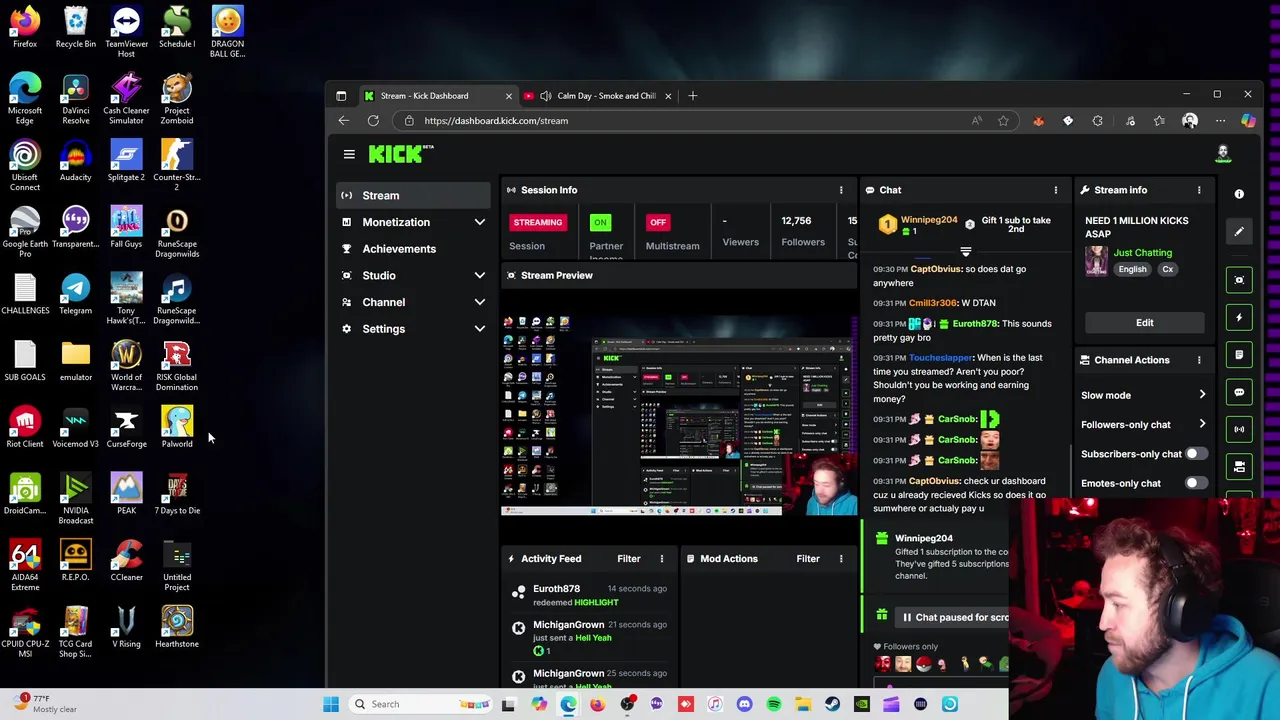Click weather widget on taskbar
This screenshot has height=720, width=1280.
[45, 704]
